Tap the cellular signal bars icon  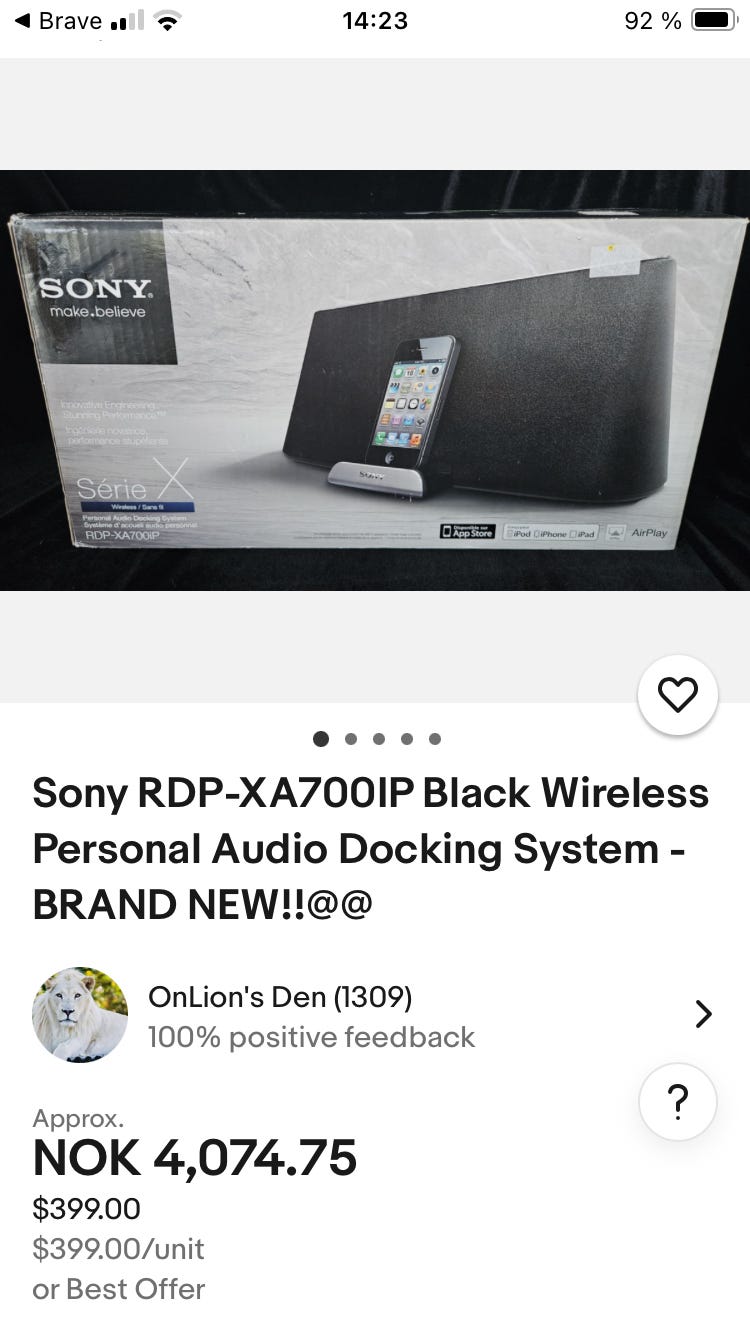(127, 21)
